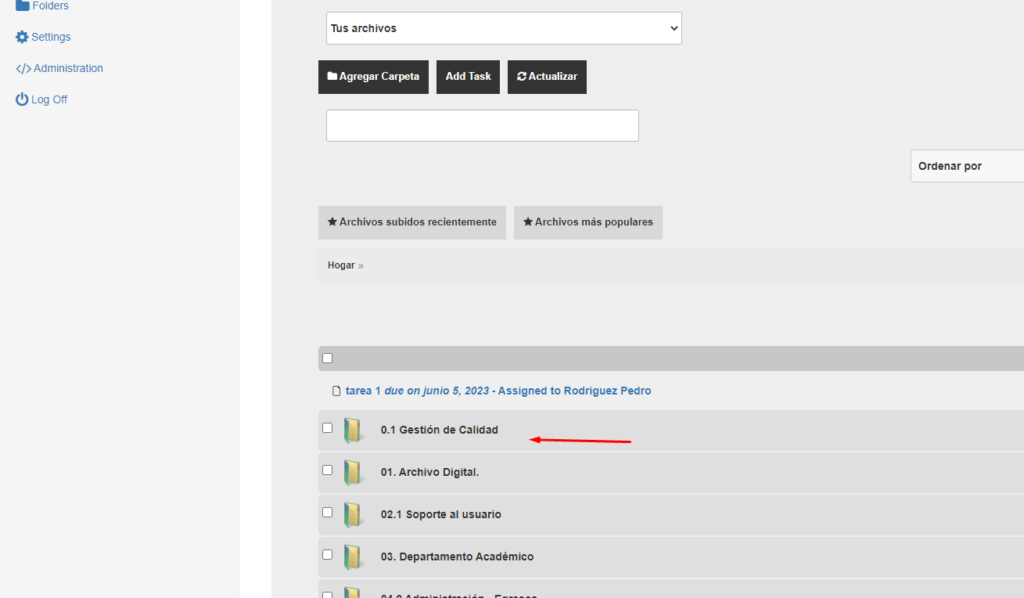Open the 03. Departamento Académico folder icon
The height and width of the screenshot is (598, 1024).
click(353, 557)
